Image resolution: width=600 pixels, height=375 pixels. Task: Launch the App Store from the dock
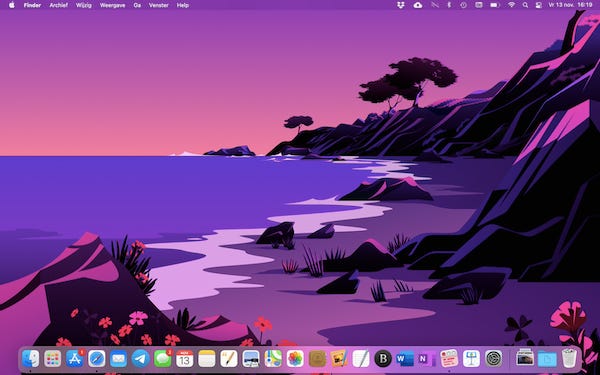(75, 359)
